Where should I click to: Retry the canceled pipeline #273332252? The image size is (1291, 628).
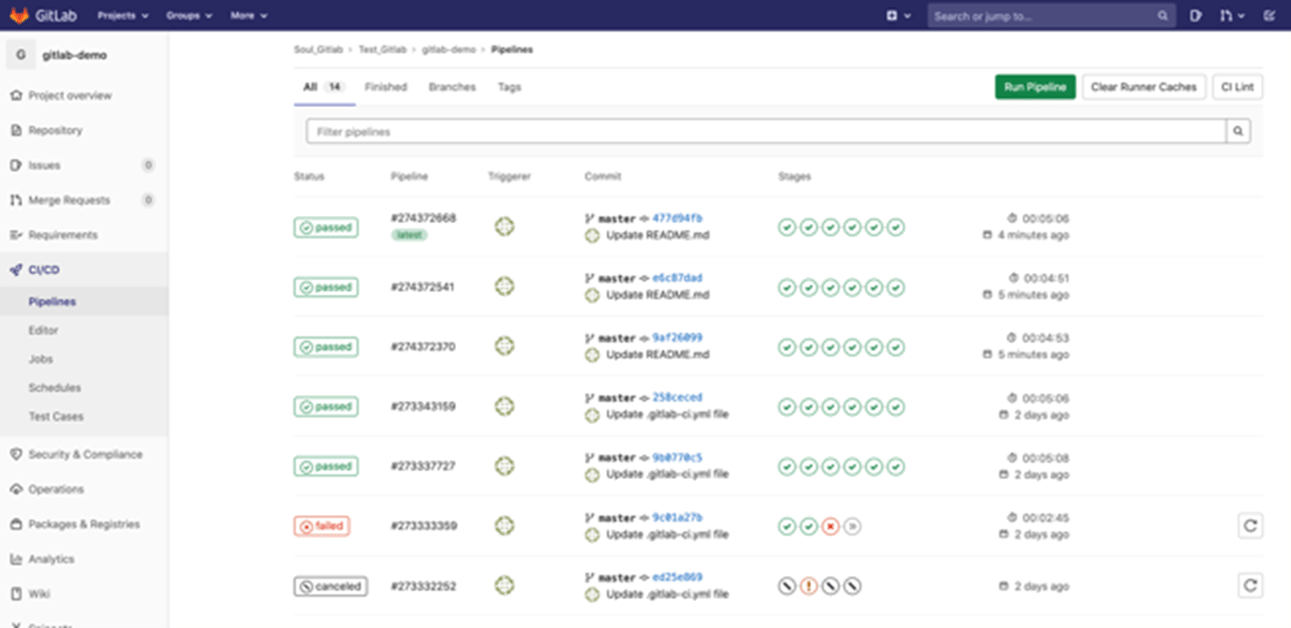1250,586
